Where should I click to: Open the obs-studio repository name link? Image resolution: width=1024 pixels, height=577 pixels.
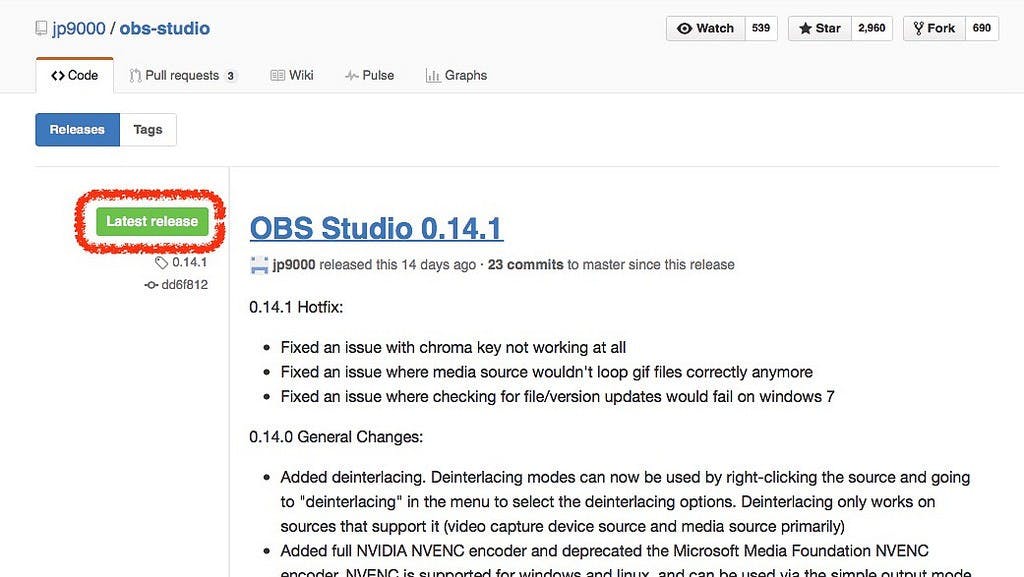(x=164, y=28)
